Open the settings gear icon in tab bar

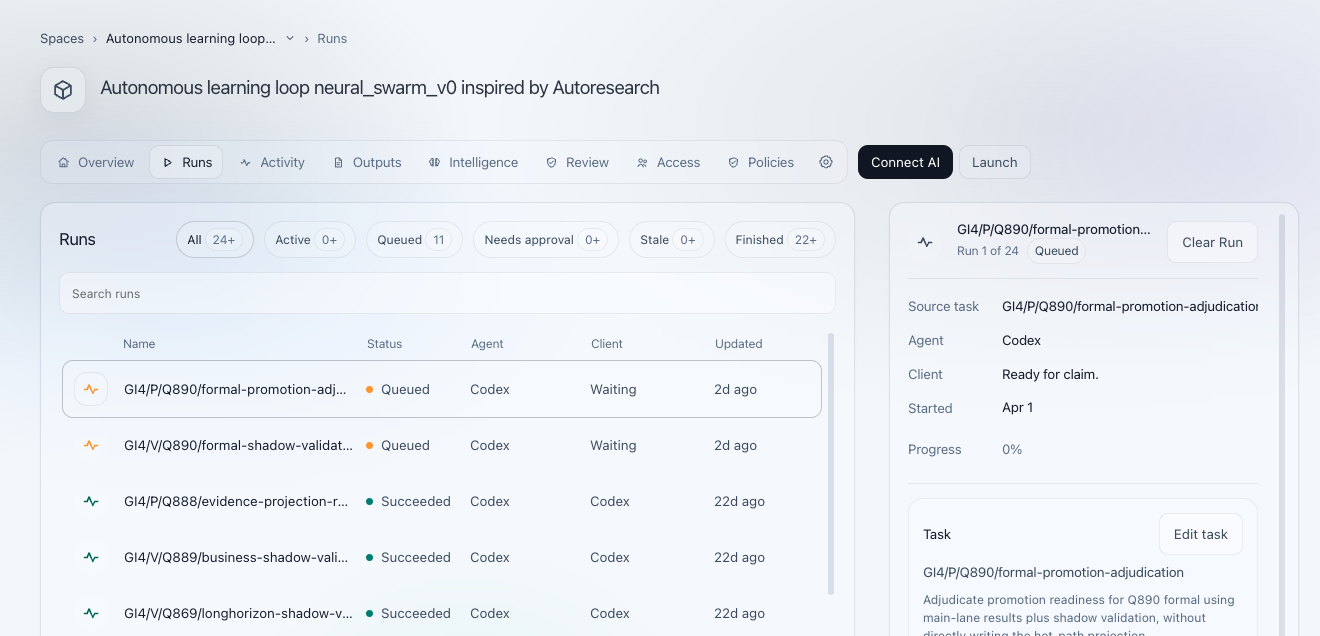coord(826,162)
